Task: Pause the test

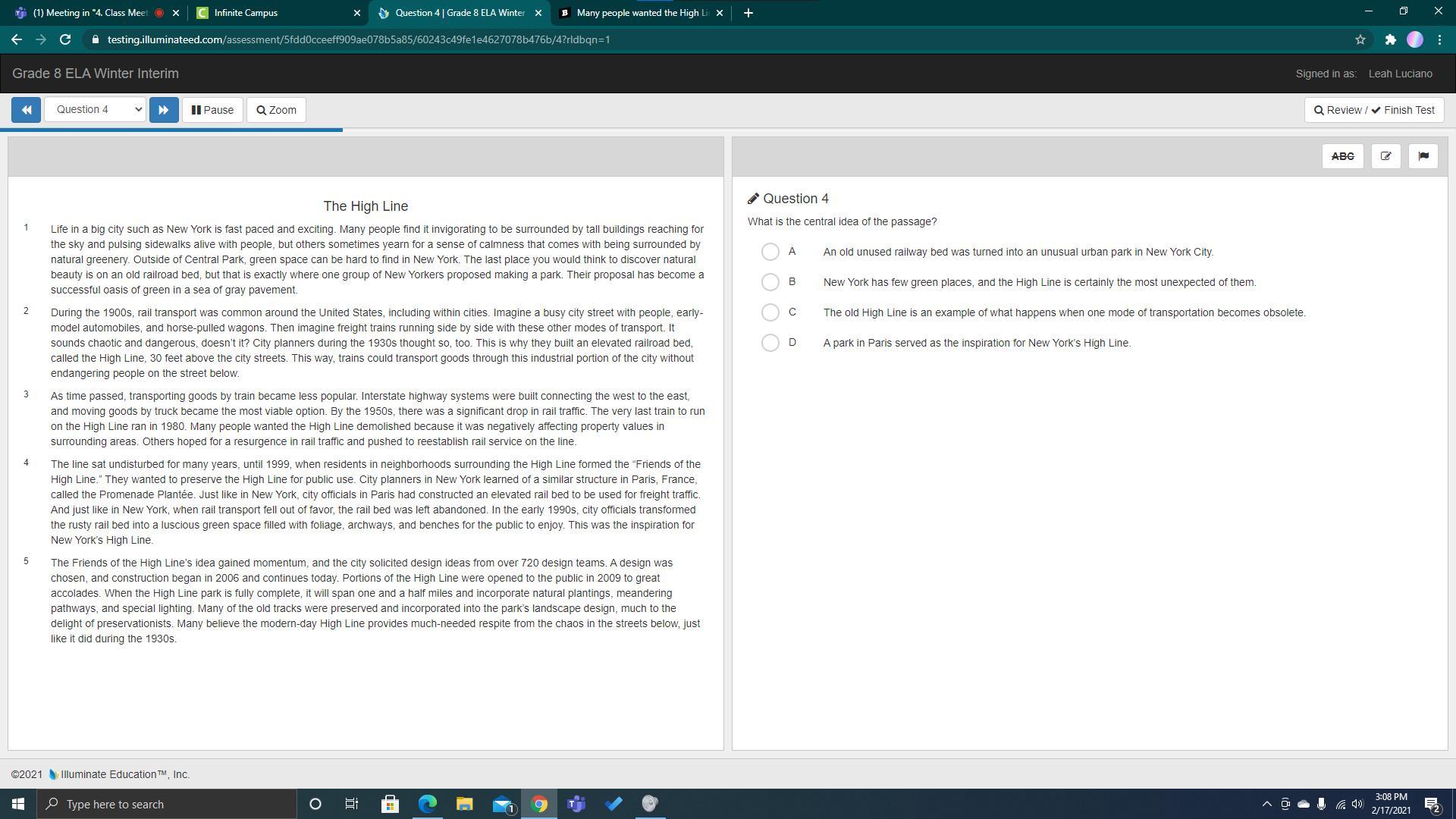Action: (212, 110)
